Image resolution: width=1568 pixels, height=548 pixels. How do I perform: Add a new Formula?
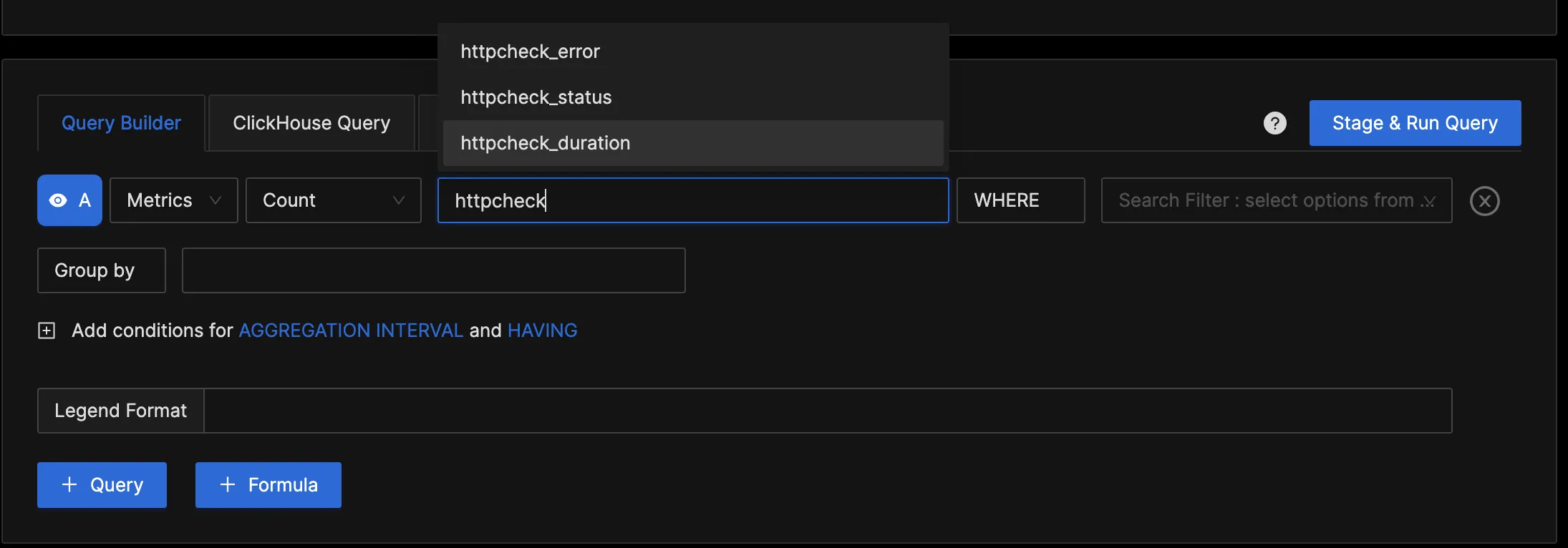pos(268,485)
